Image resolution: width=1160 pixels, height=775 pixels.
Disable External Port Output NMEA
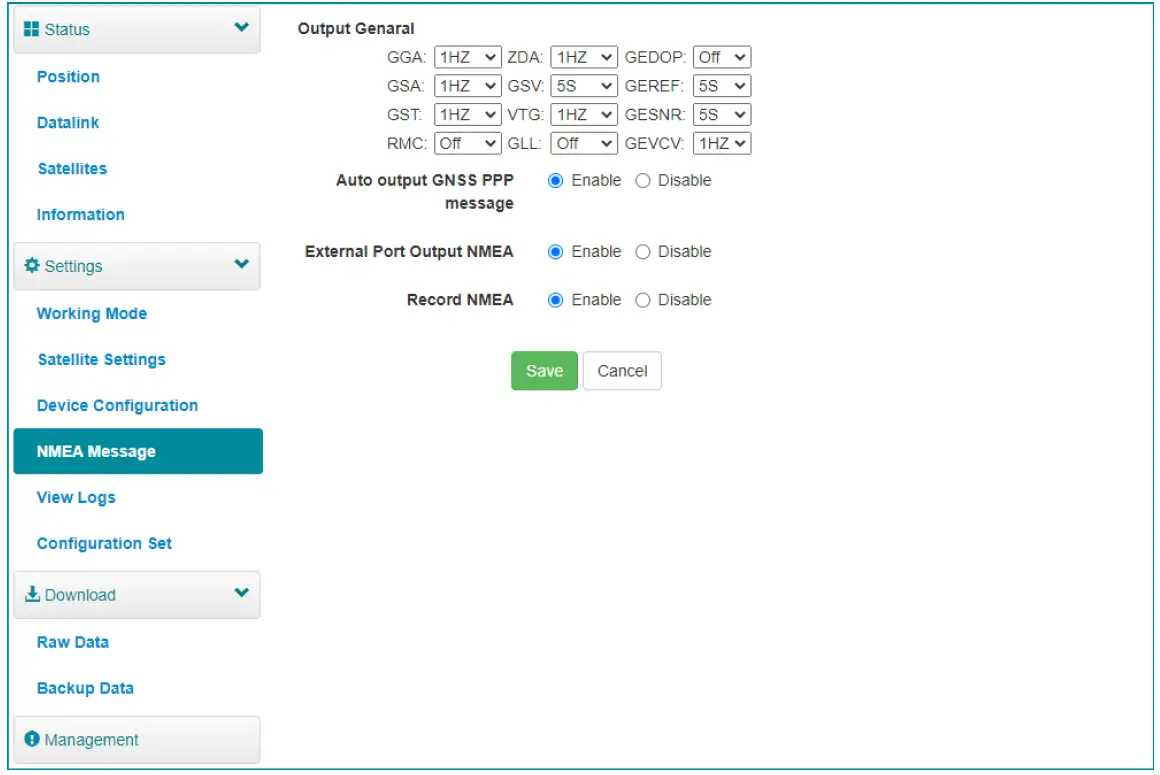click(642, 251)
